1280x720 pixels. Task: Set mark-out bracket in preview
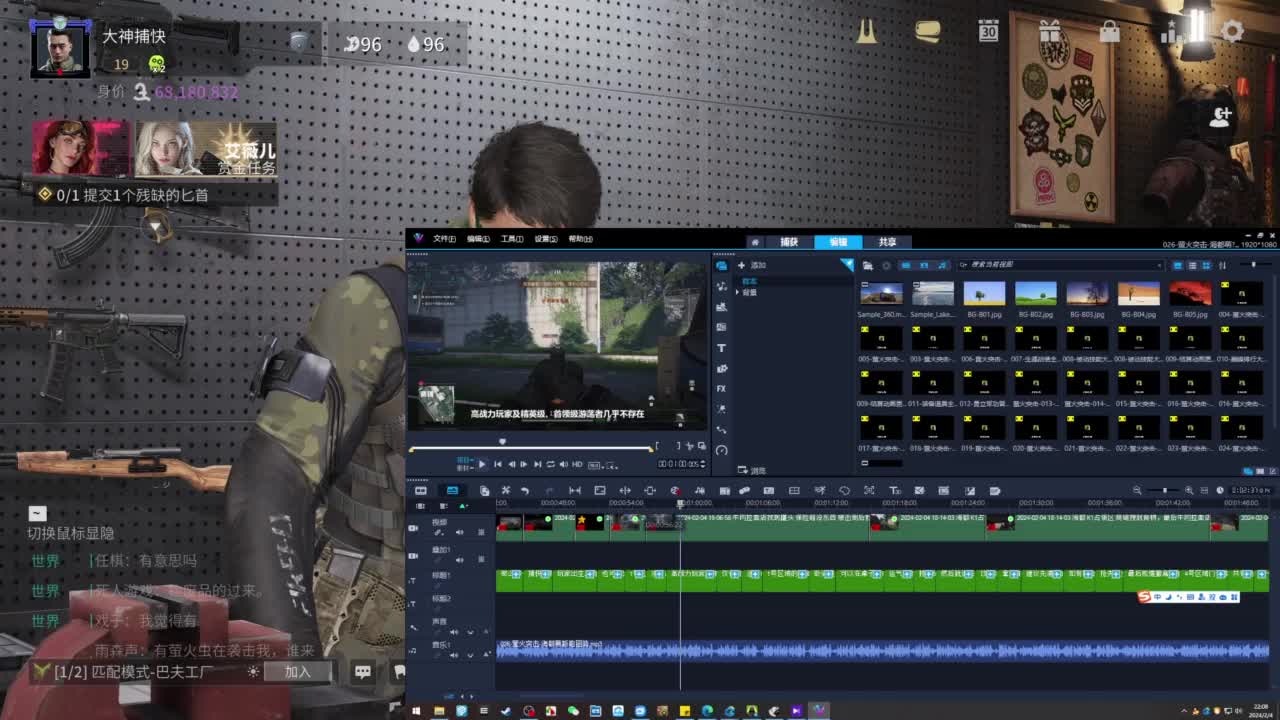pos(678,446)
